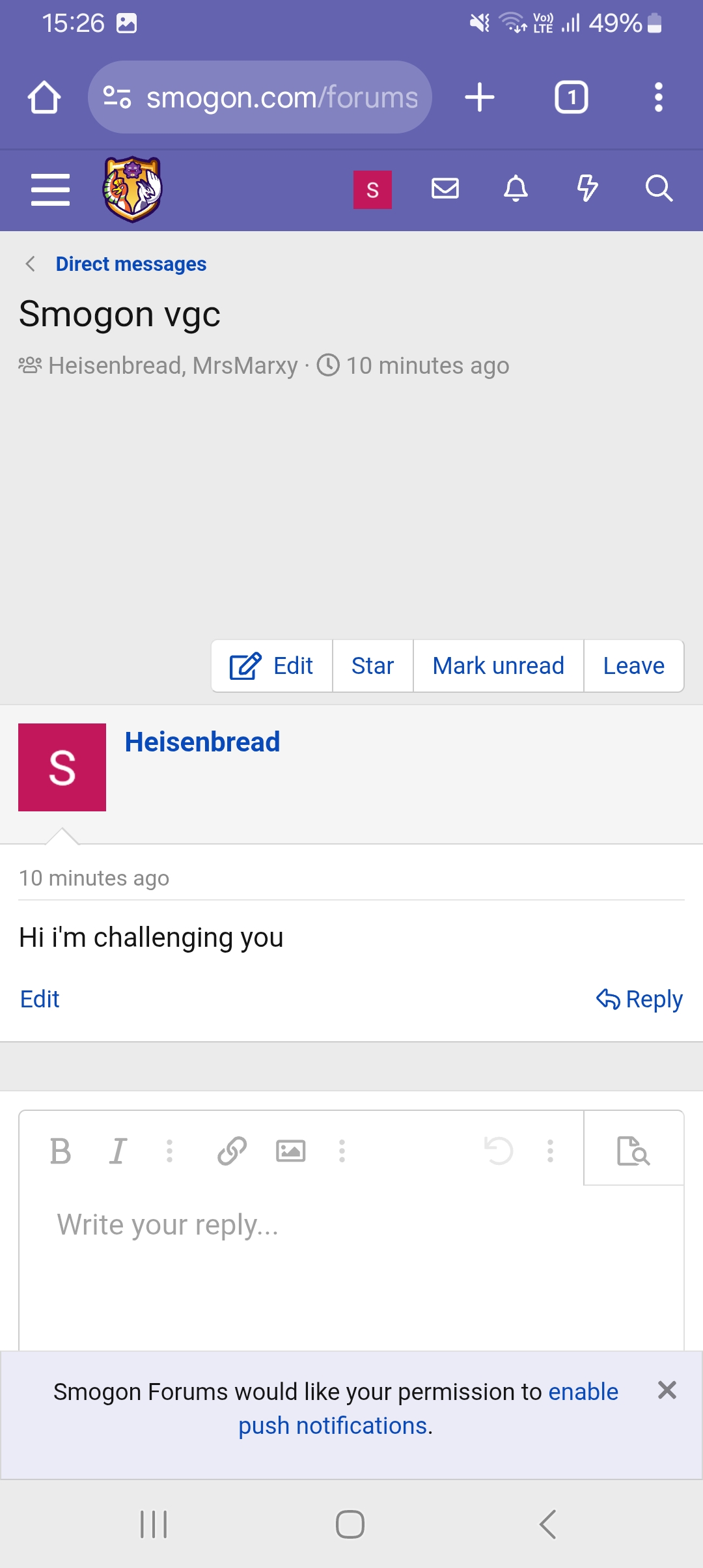Image resolution: width=703 pixels, height=1568 pixels.
Task: Expand more text formatting options after italic
Action: click(169, 1151)
